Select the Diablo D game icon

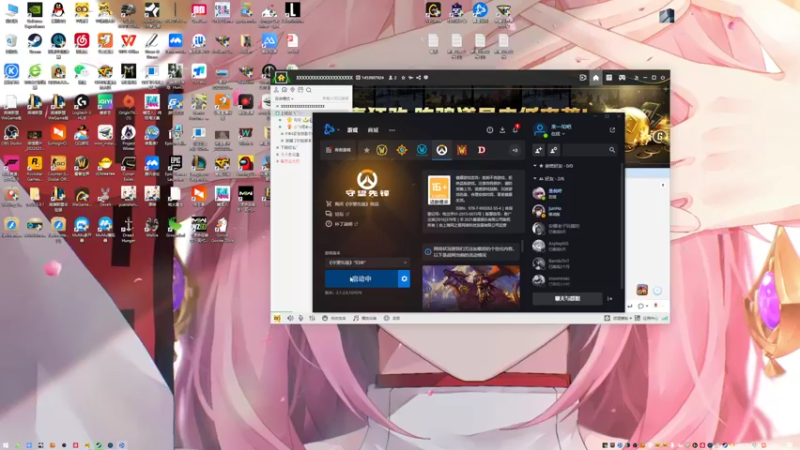click(x=482, y=150)
